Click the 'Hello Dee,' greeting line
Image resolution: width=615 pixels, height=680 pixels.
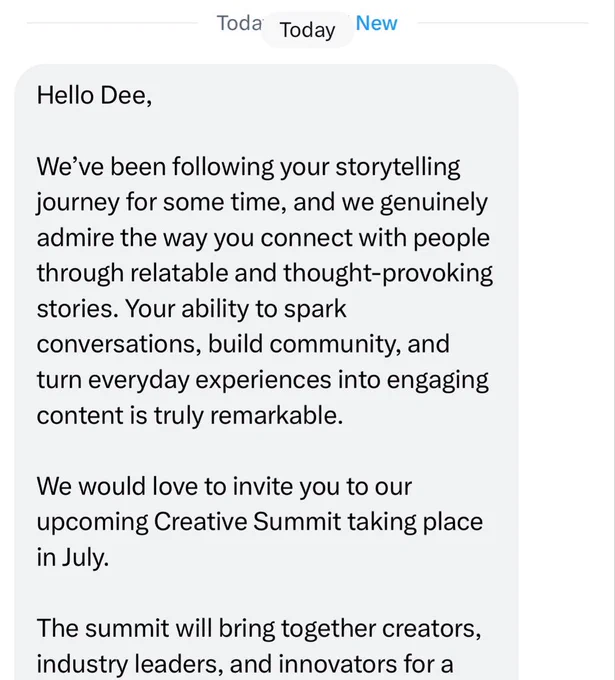coord(94,95)
